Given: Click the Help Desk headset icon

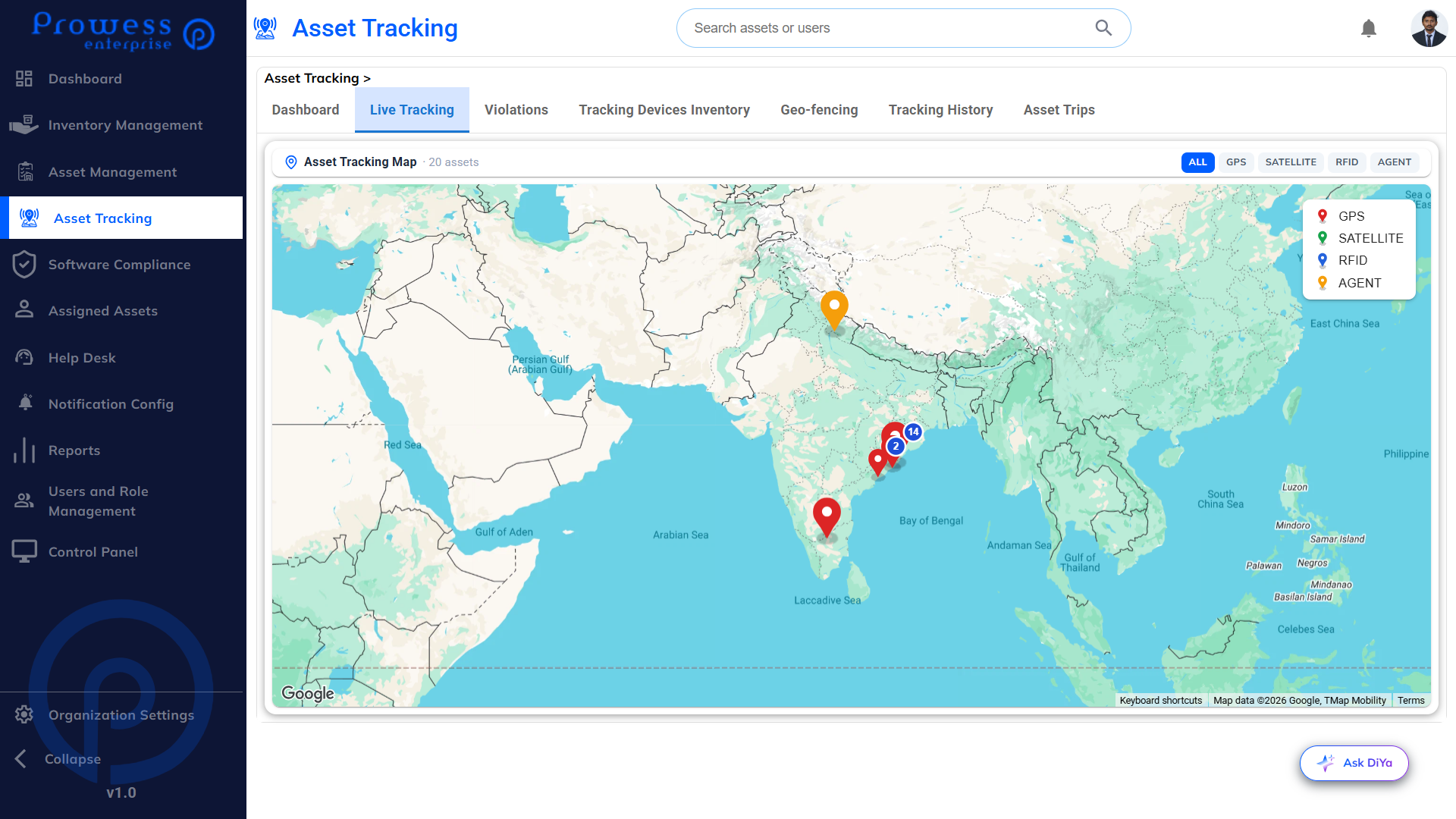Looking at the screenshot, I should coord(24,357).
